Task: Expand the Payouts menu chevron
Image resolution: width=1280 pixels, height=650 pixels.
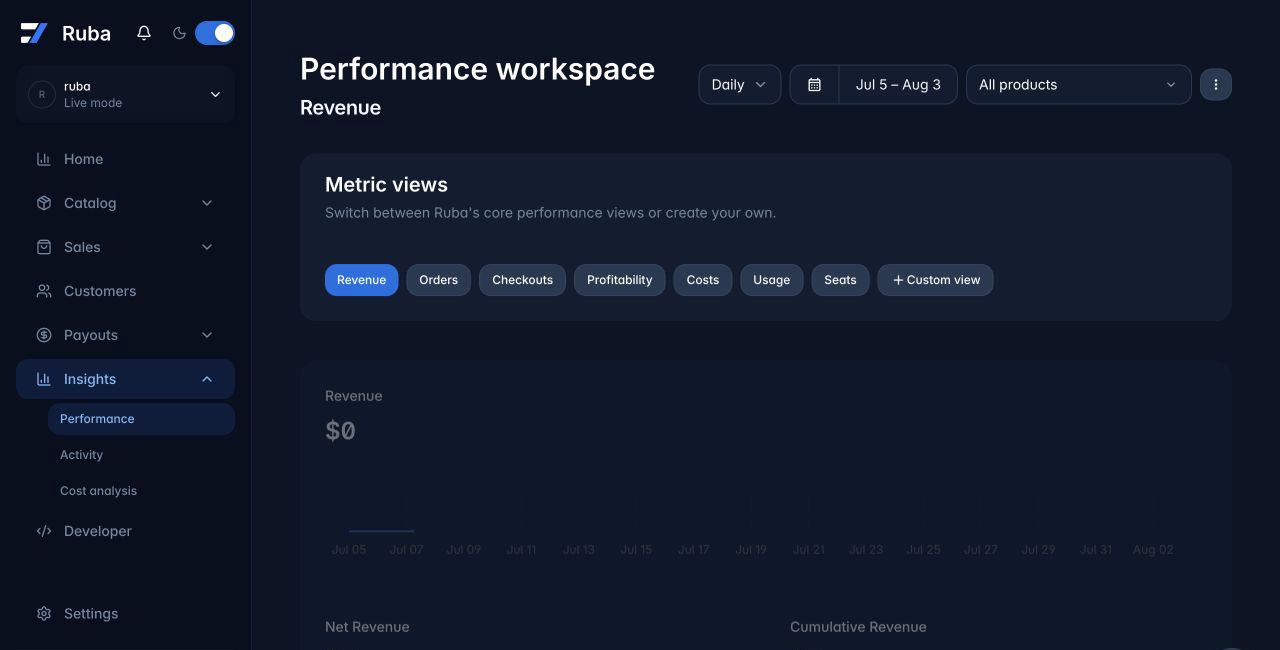Action: 207,335
